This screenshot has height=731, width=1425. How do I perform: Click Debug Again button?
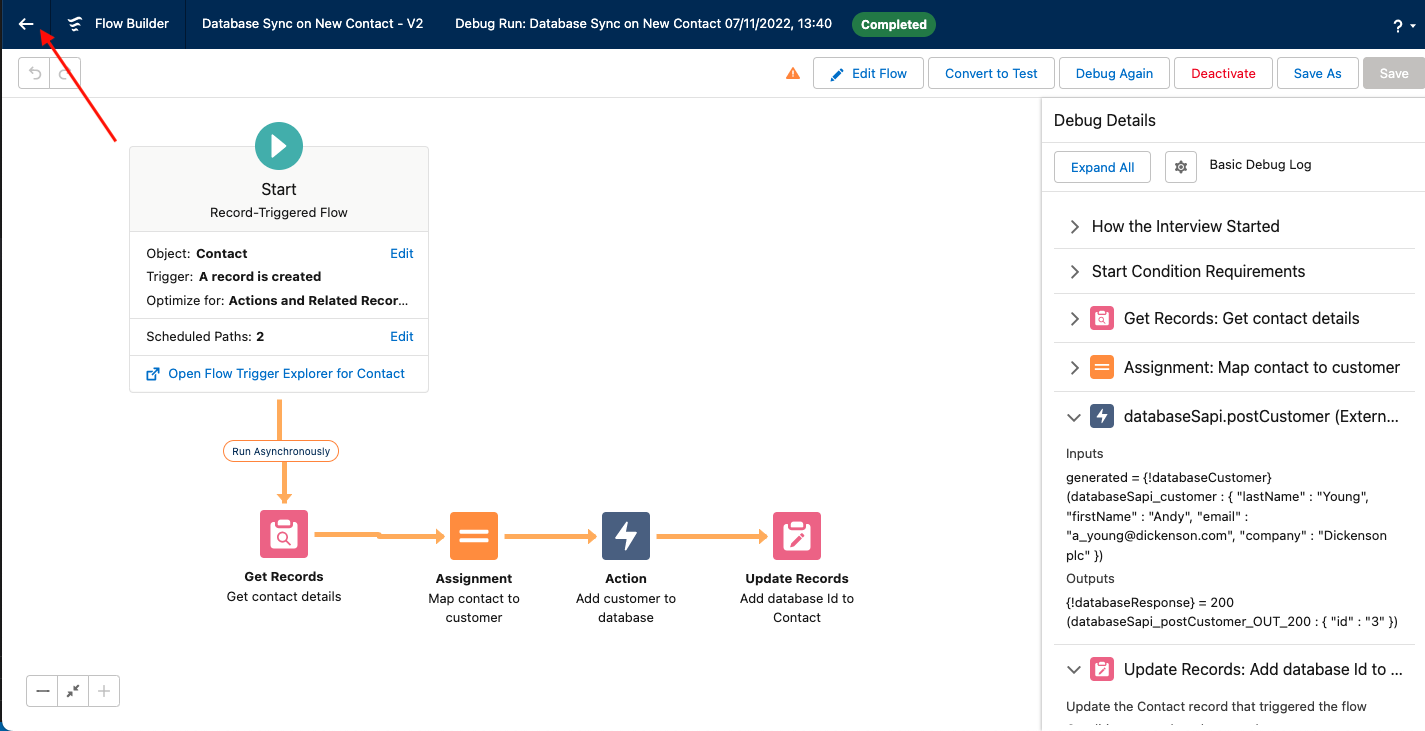1114,73
